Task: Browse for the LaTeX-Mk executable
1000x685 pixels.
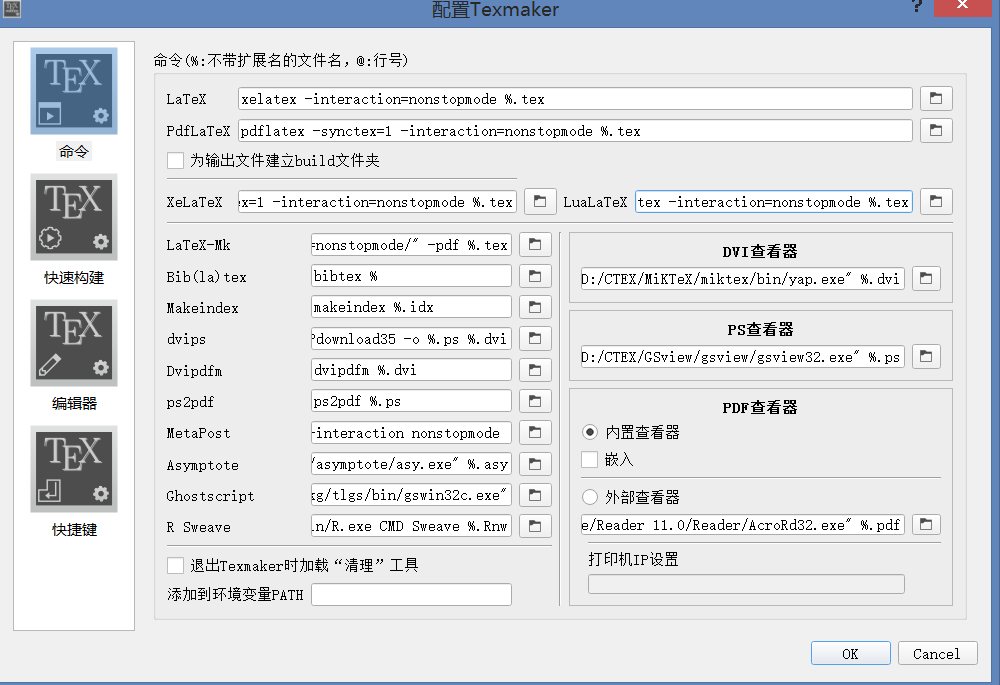Action: point(535,244)
